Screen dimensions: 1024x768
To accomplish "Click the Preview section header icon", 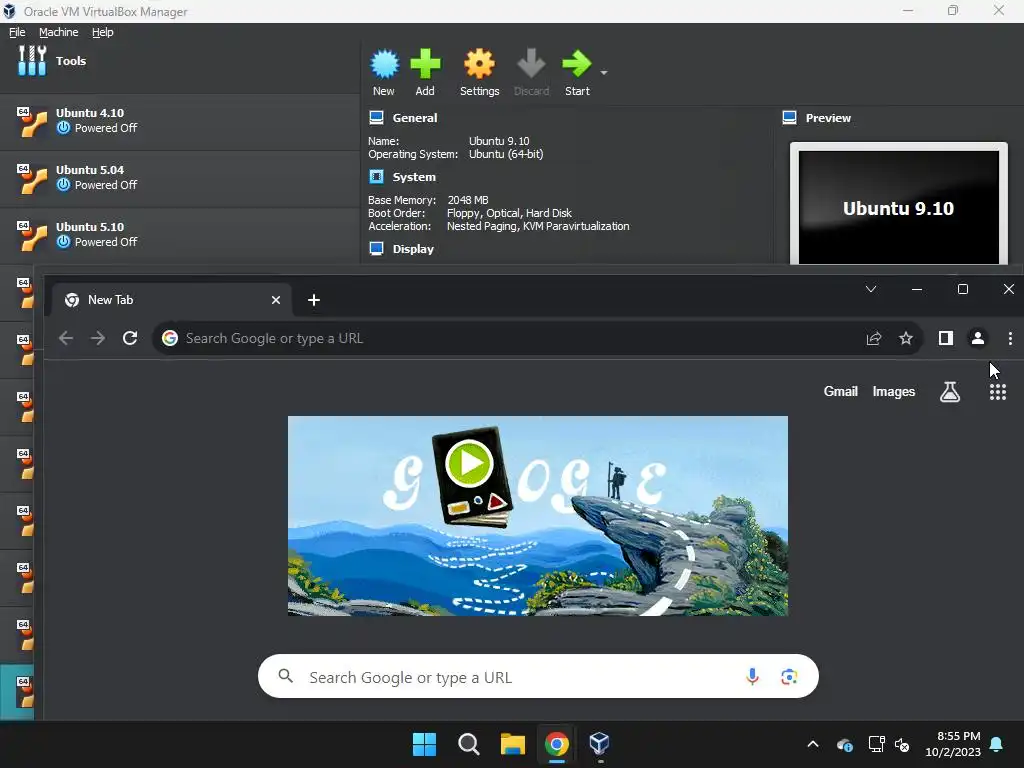I will pos(789,118).
